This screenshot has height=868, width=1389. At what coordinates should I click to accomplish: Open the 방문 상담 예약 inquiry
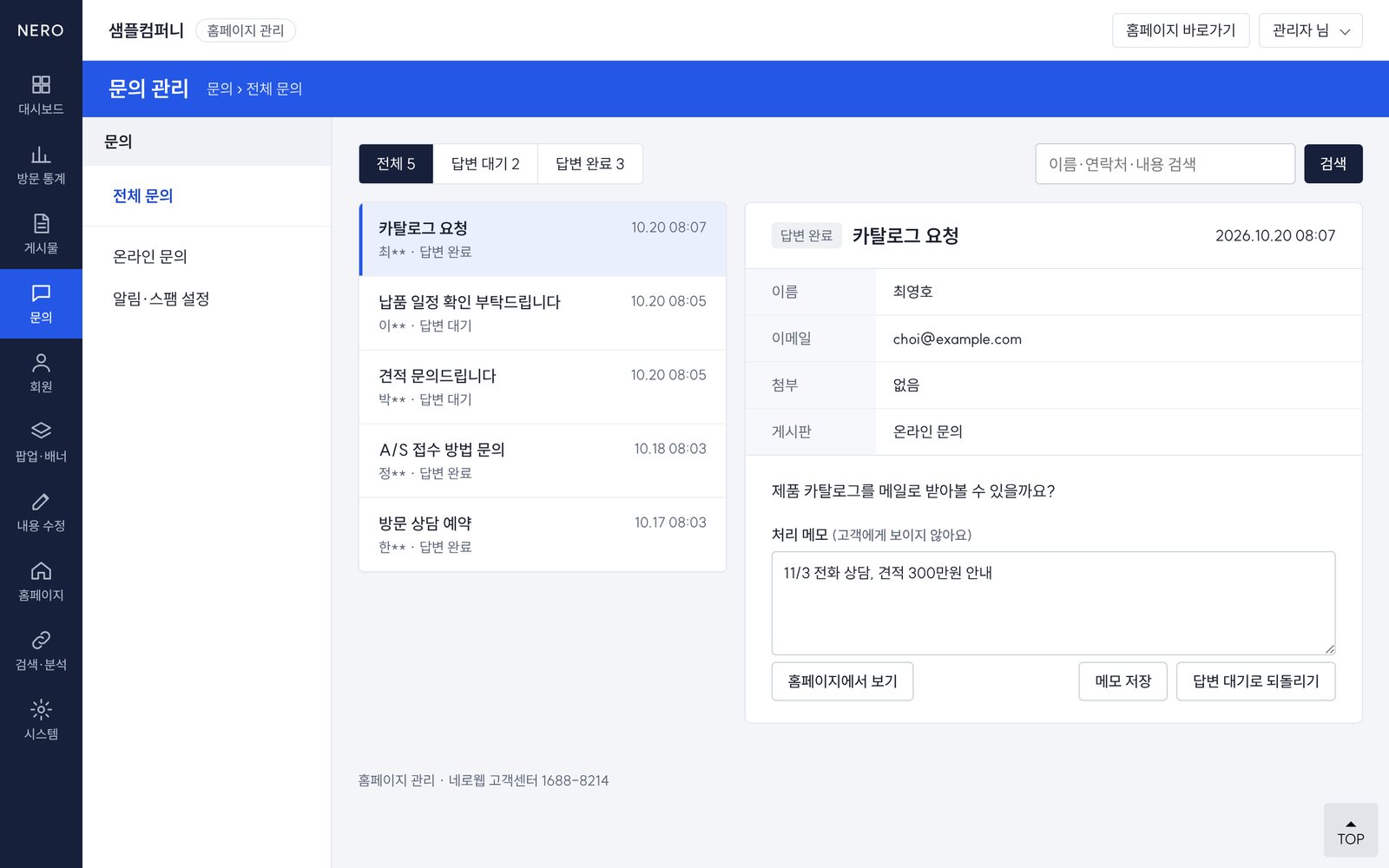(543, 535)
